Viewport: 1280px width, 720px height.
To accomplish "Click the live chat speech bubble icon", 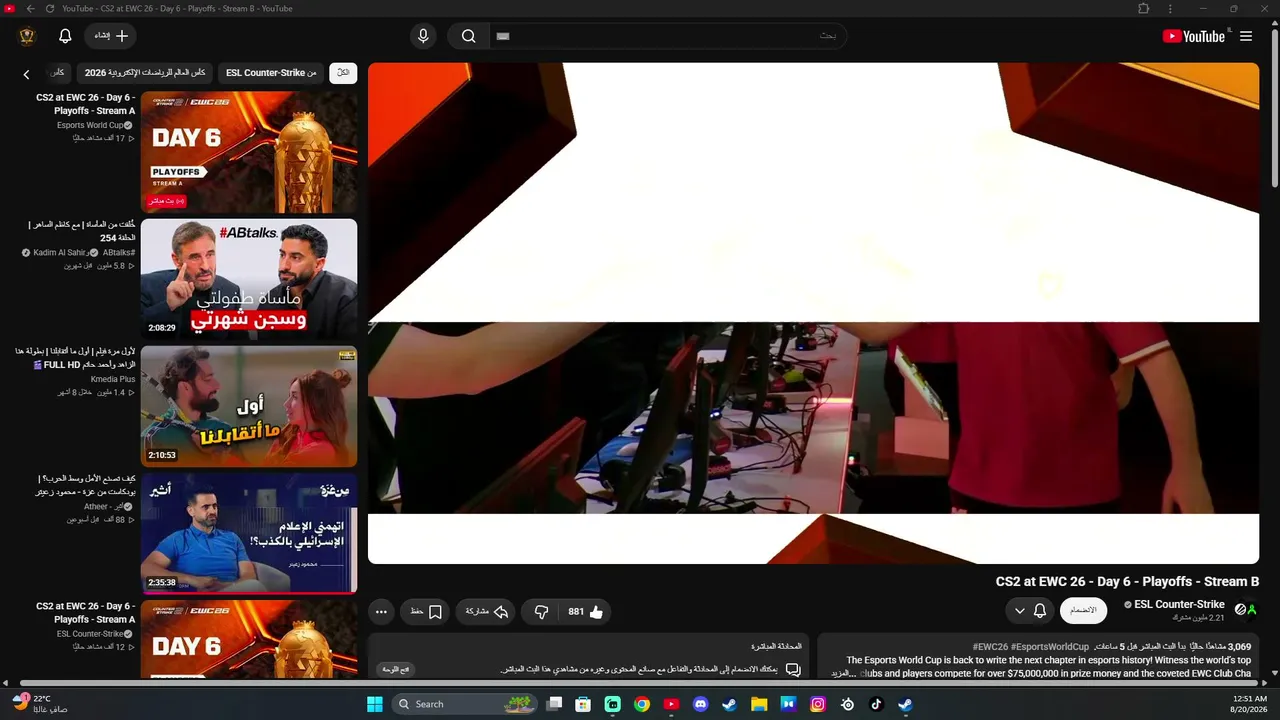I will pyautogui.click(x=793, y=669).
